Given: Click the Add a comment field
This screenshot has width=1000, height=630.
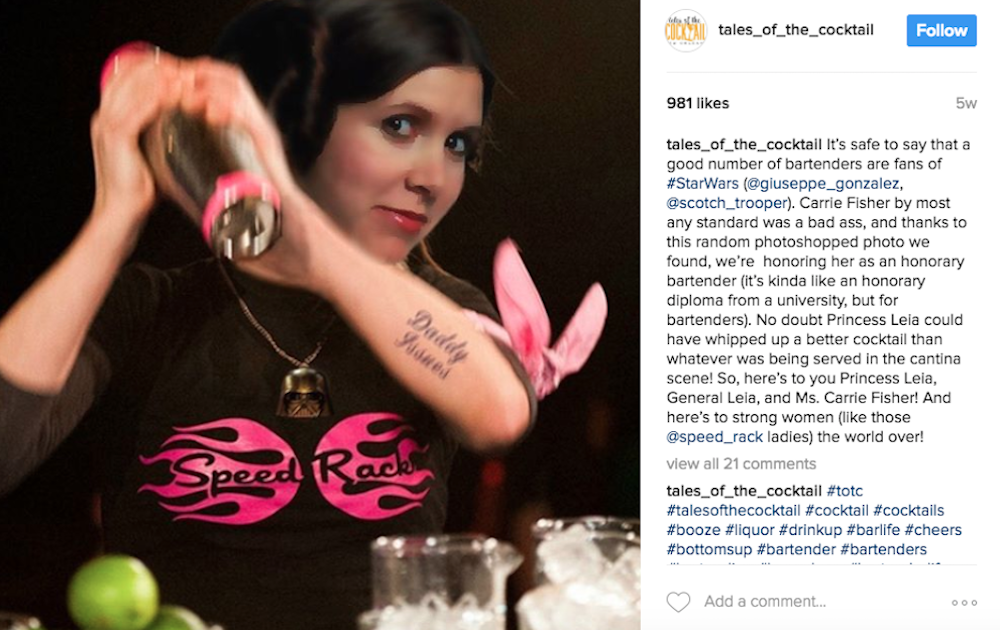Looking at the screenshot, I should pos(823,601).
